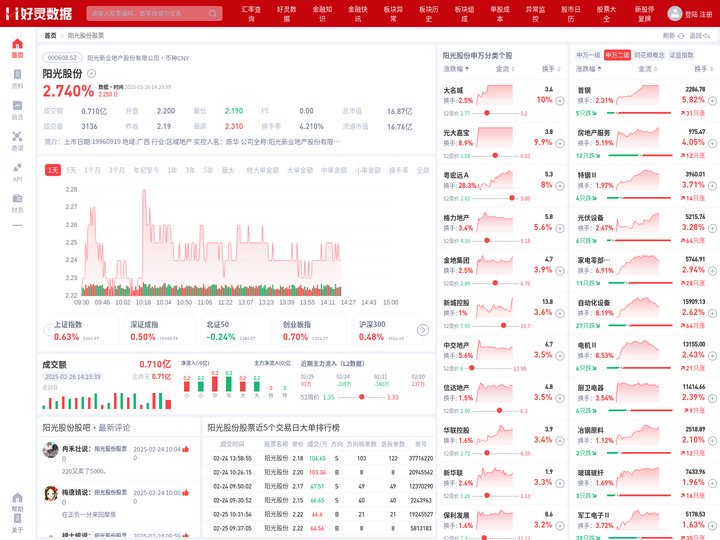Image resolution: width=720 pixels, height=540 pixels.
Task: Click the user avatar icon in header
Action: 675,13
